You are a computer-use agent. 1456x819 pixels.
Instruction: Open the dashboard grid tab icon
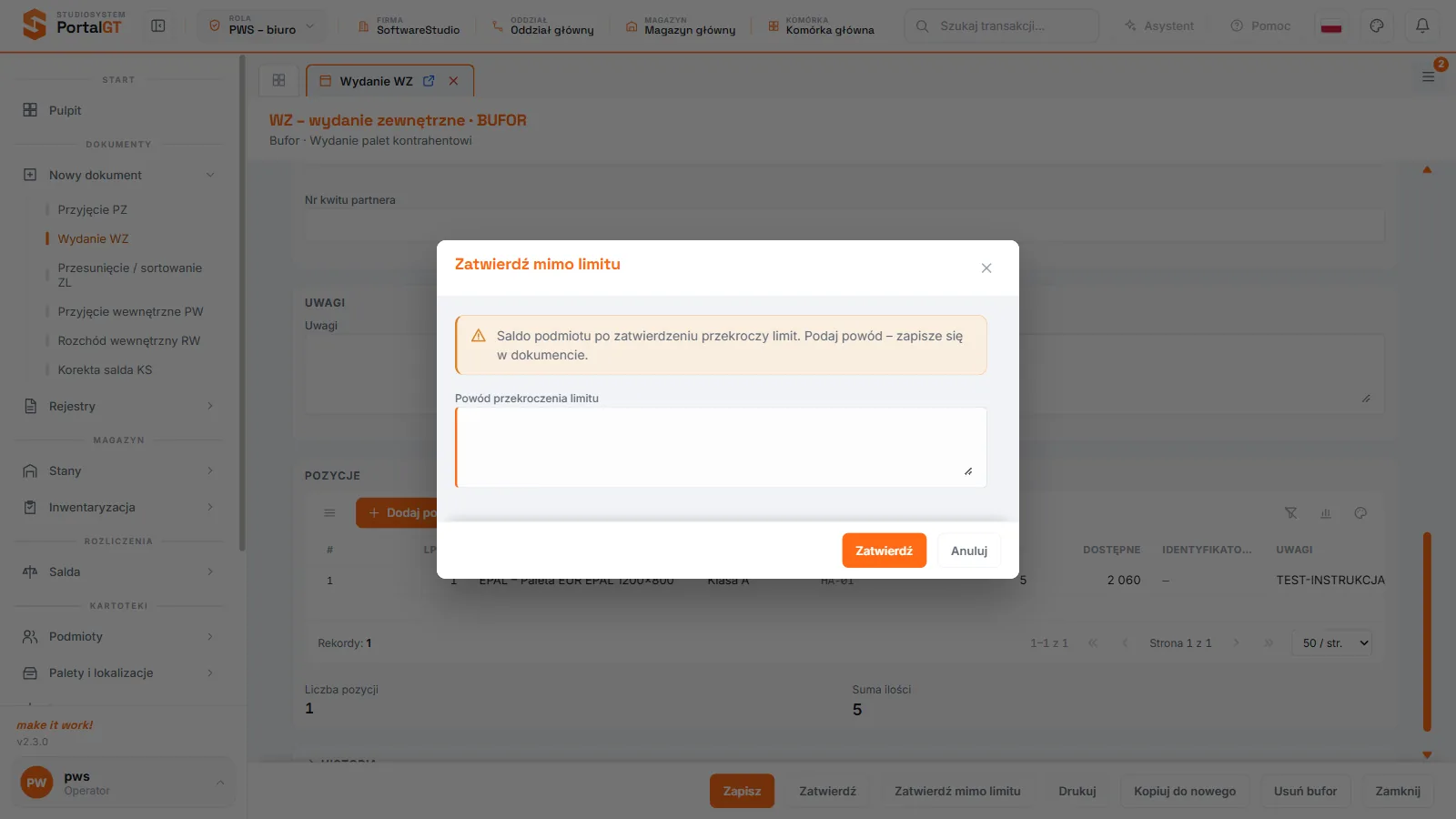(x=278, y=80)
